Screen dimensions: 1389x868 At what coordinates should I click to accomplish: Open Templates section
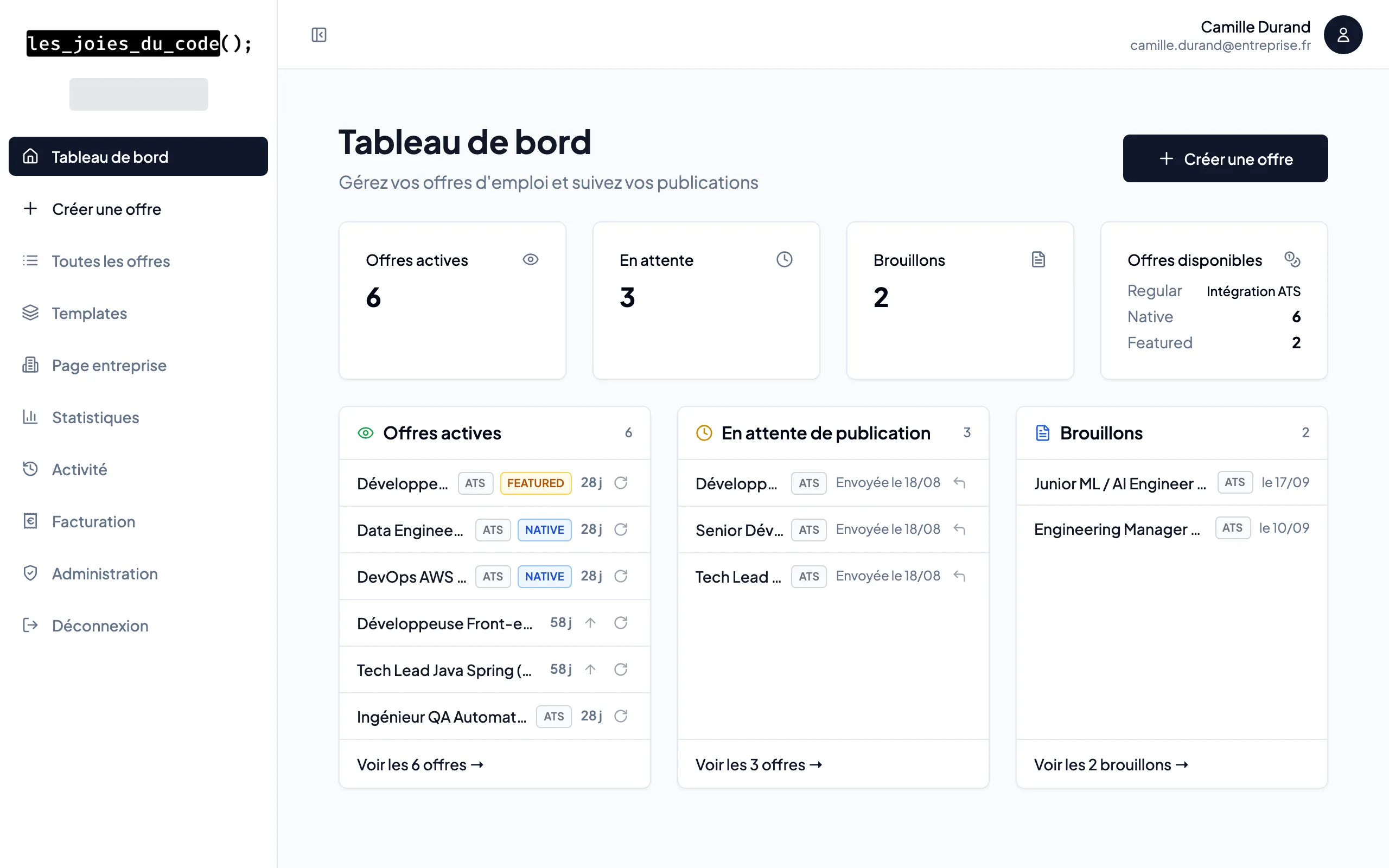138,313
